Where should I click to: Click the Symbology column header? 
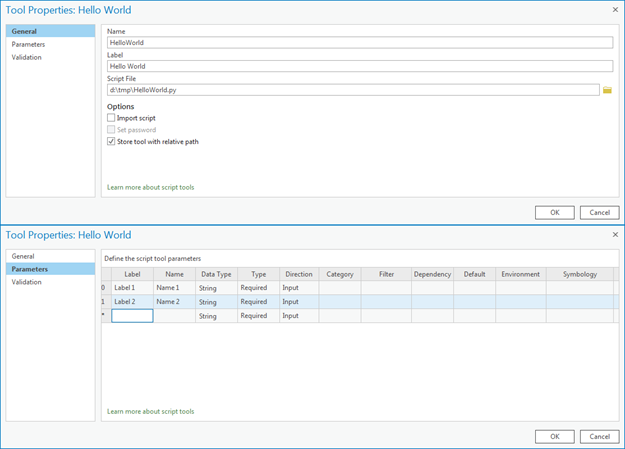pyautogui.click(x=579, y=274)
